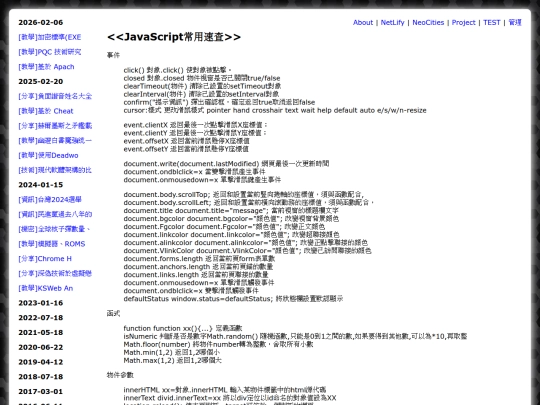Click the 'document.body.scrollTop;' line
The height and width of the screenshot is (405, 540).
coord(243,195)
